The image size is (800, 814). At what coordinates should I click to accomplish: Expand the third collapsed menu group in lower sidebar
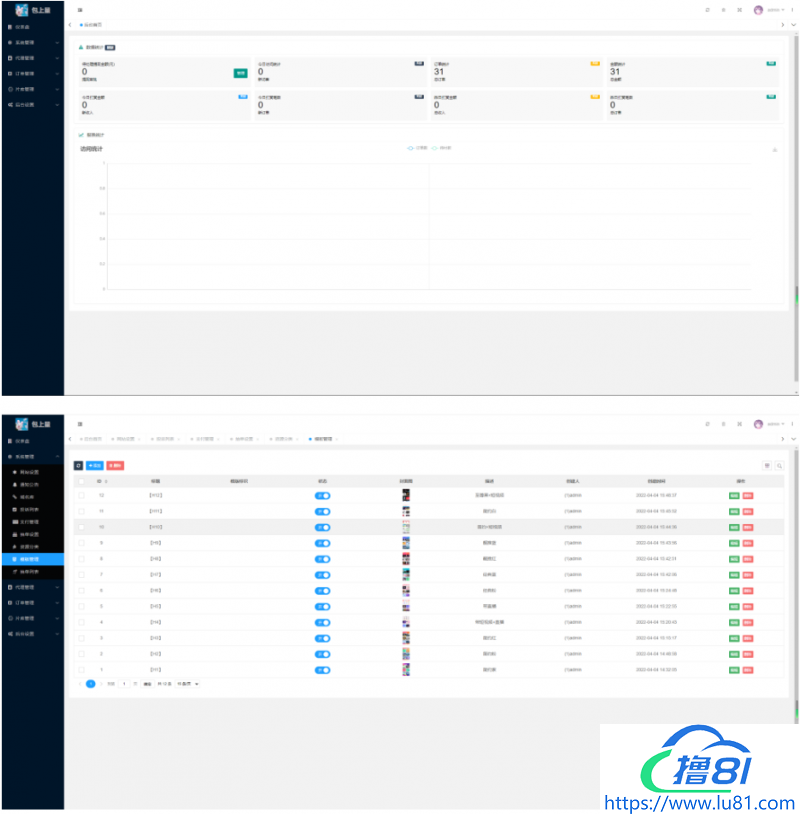tap(32, 617)
